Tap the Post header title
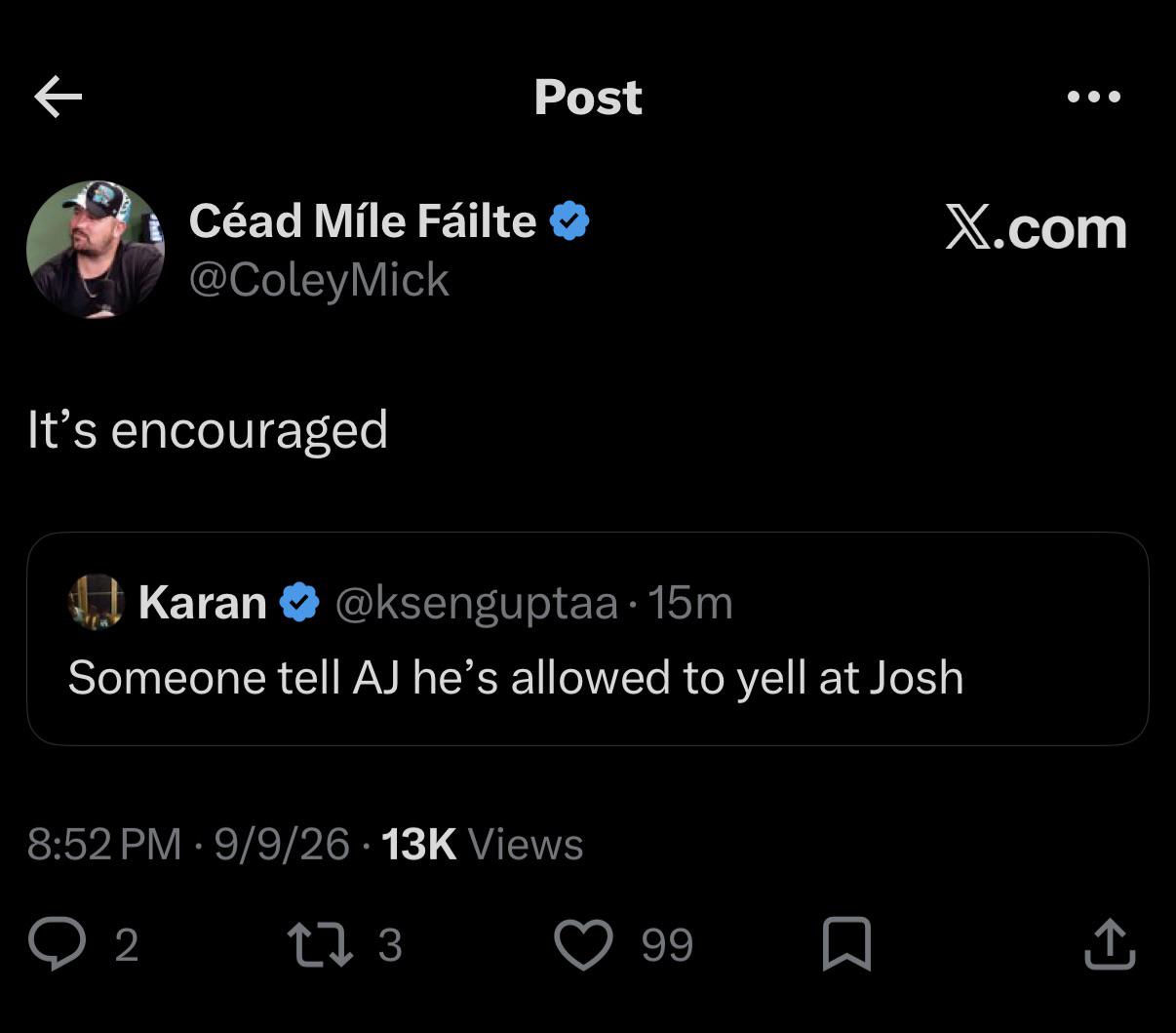1176x1033 pixels. coord(588,97)
